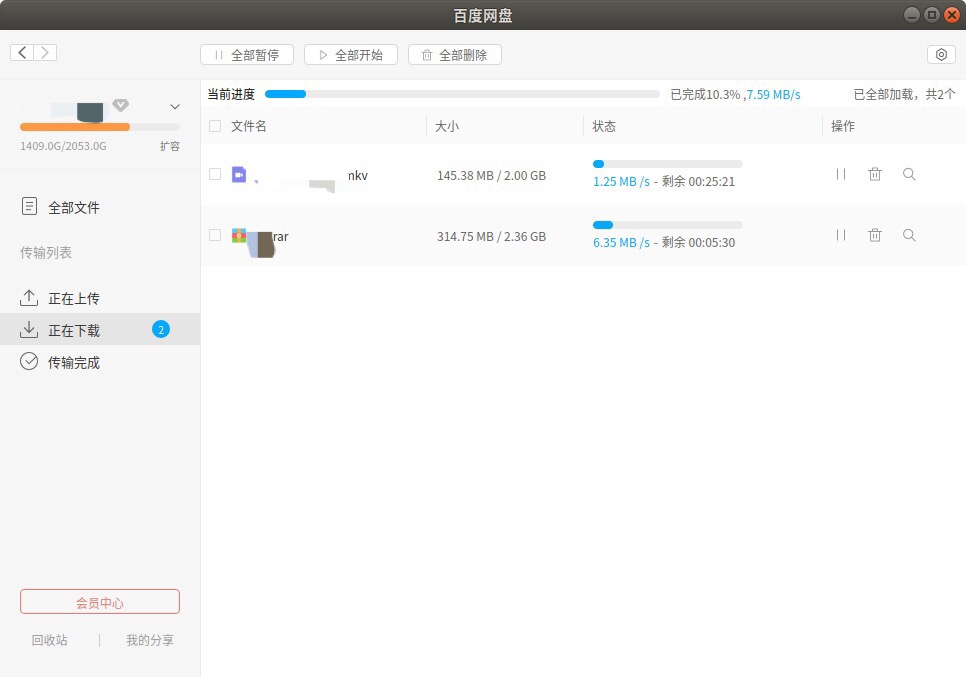Screen dimensions: 966x677
Task: Click size text 314.75 MB / 2.36 GB
Action: (x=492, y=237)
